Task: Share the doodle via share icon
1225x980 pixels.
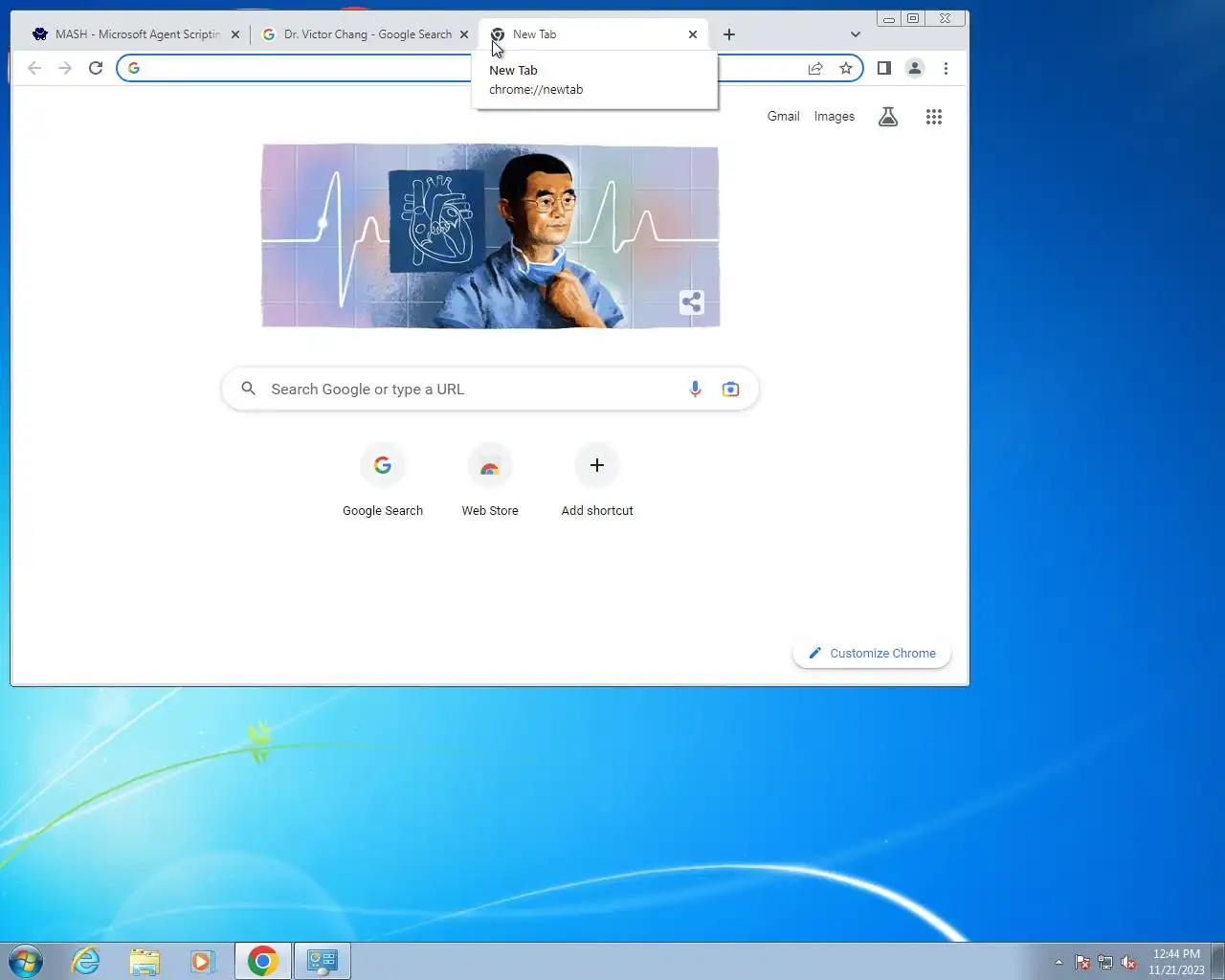Action: [x=691, y=302]
